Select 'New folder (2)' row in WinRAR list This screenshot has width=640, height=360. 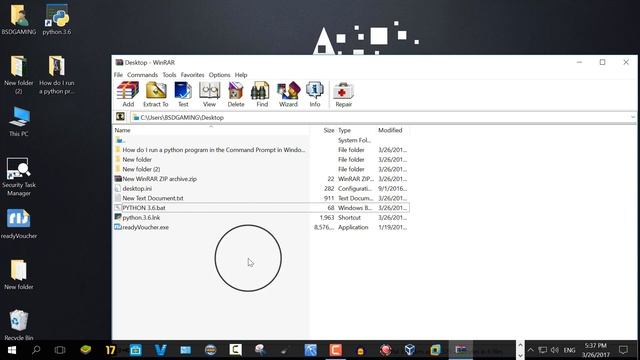coord(261,169)
